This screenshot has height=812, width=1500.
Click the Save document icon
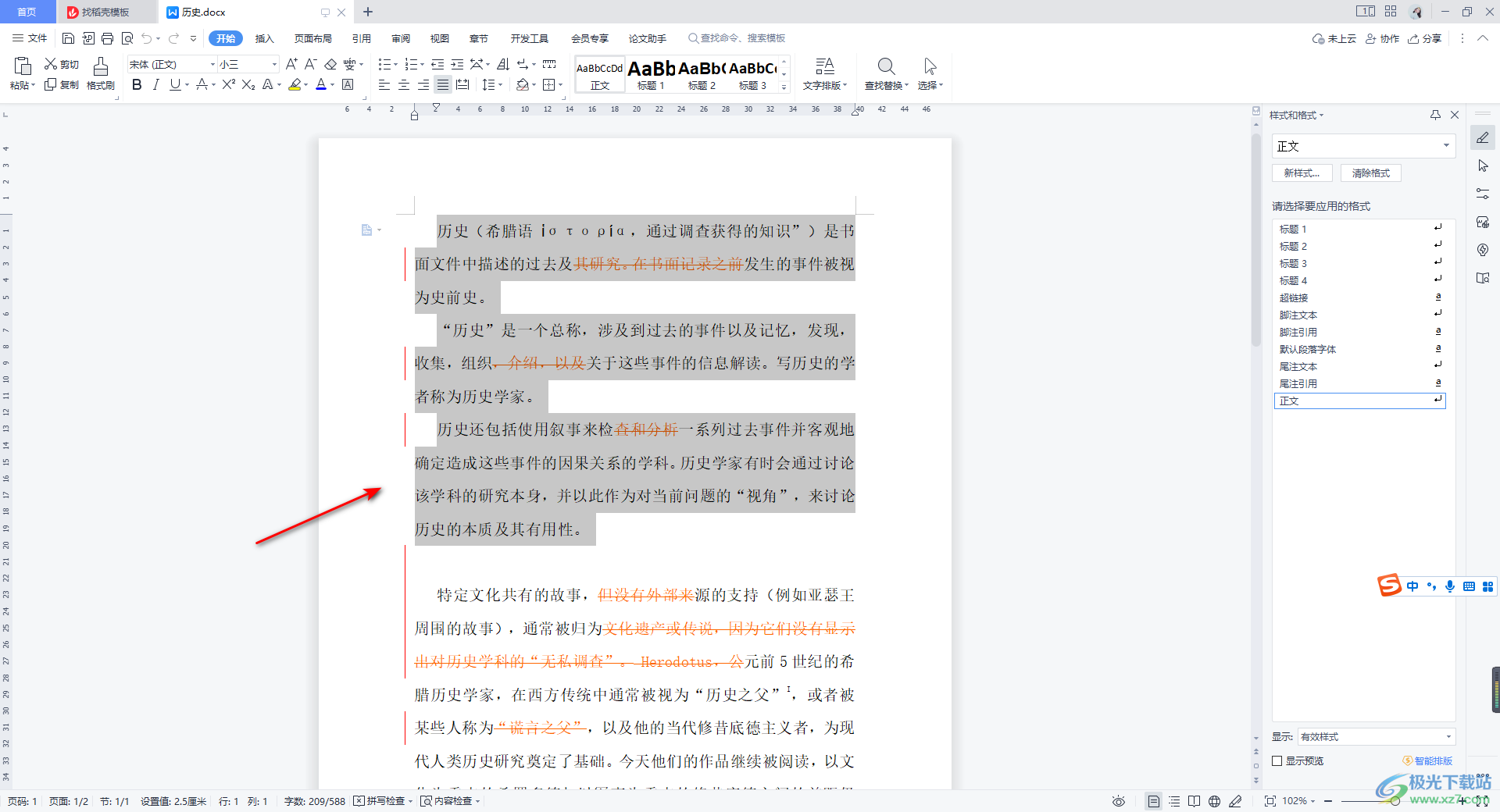68,38
